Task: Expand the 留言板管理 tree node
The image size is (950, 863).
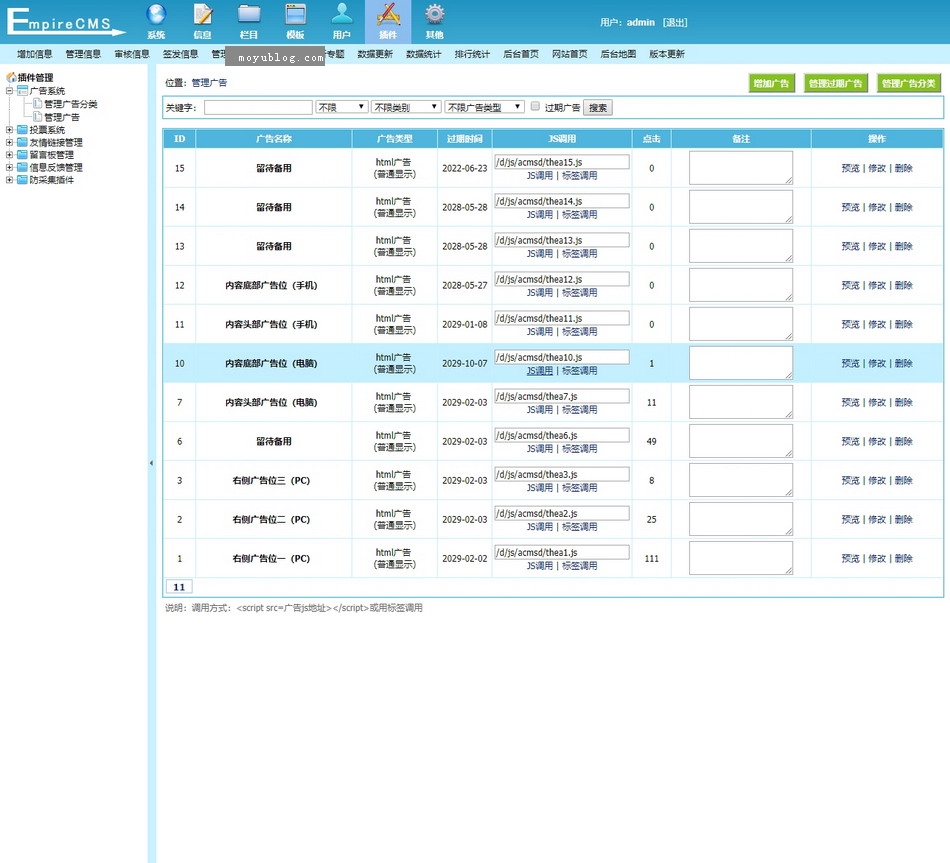Action: pyautogui.click(x=9, y=155)
